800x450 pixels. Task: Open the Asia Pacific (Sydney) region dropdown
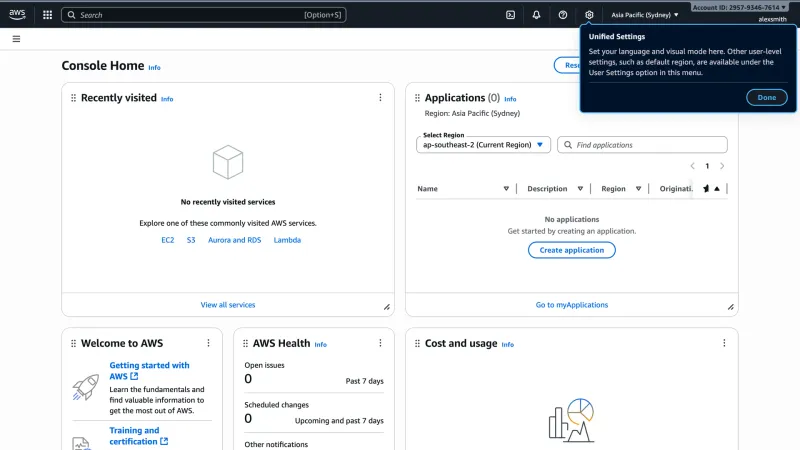645,15
